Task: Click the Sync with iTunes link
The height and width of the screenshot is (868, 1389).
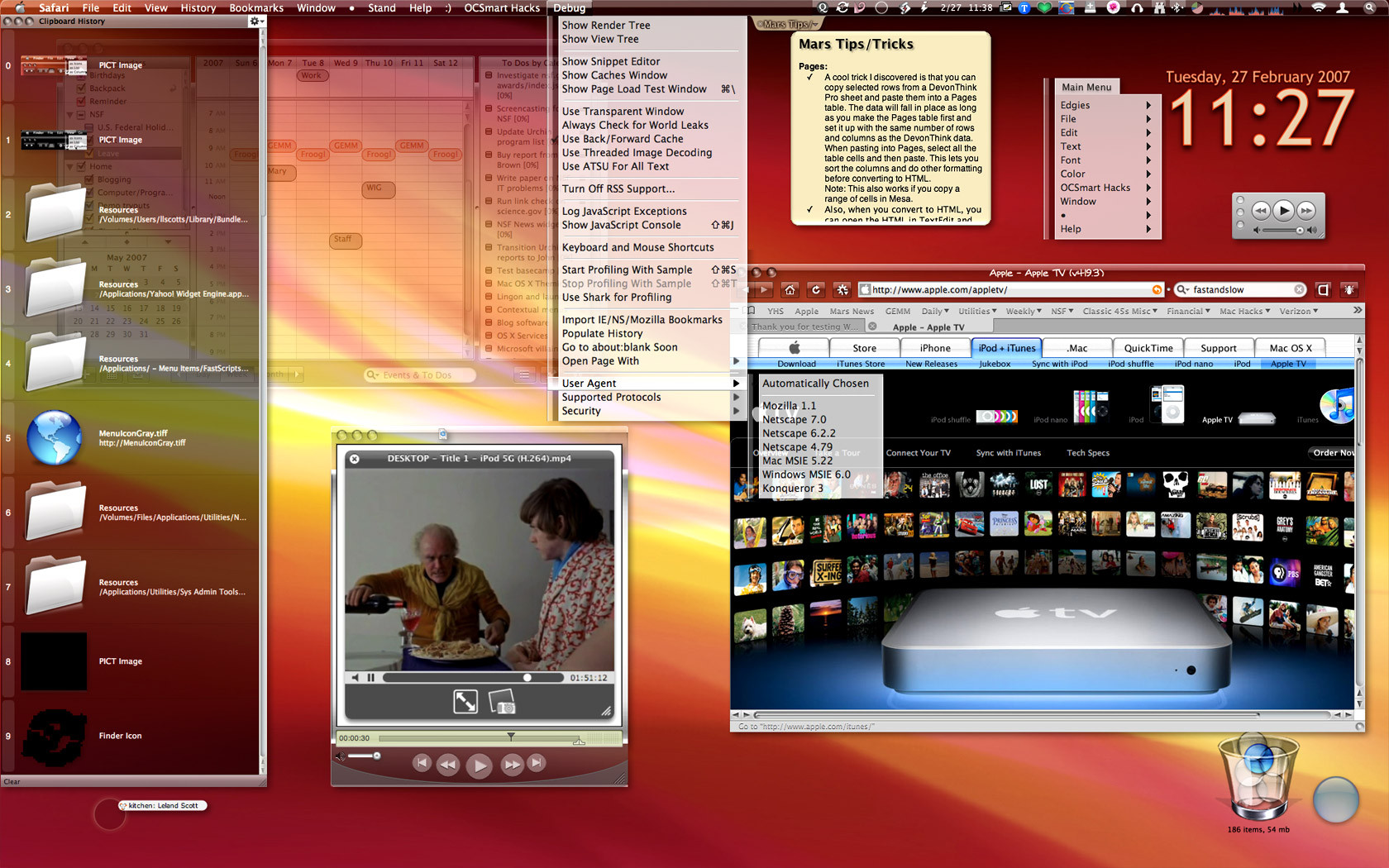Action: [1008, 453]
